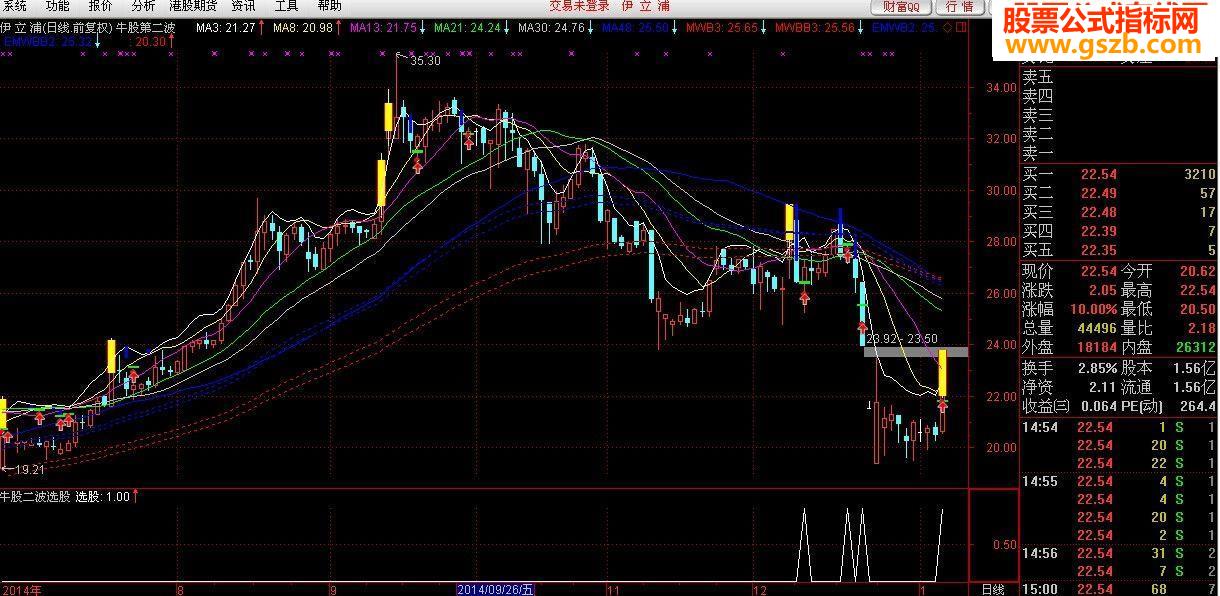The height and width of the screenshot is (596, 1220).
Task: Click the 今开 20.62 value
Action: (x=1196, y=271)
